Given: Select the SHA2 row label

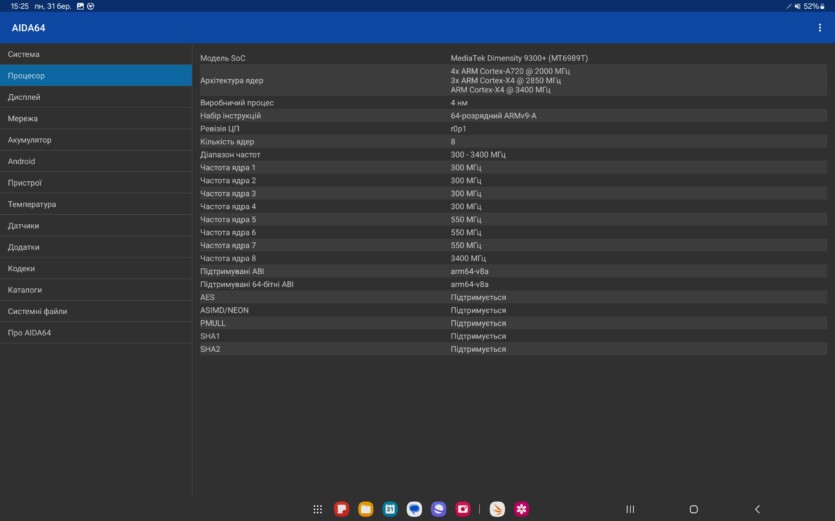Looking at the screenshot, I should [210, 349].
